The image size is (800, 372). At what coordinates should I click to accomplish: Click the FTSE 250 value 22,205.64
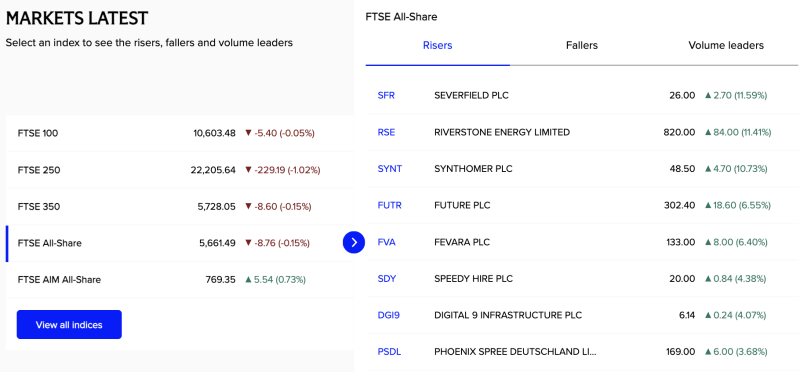213,170
